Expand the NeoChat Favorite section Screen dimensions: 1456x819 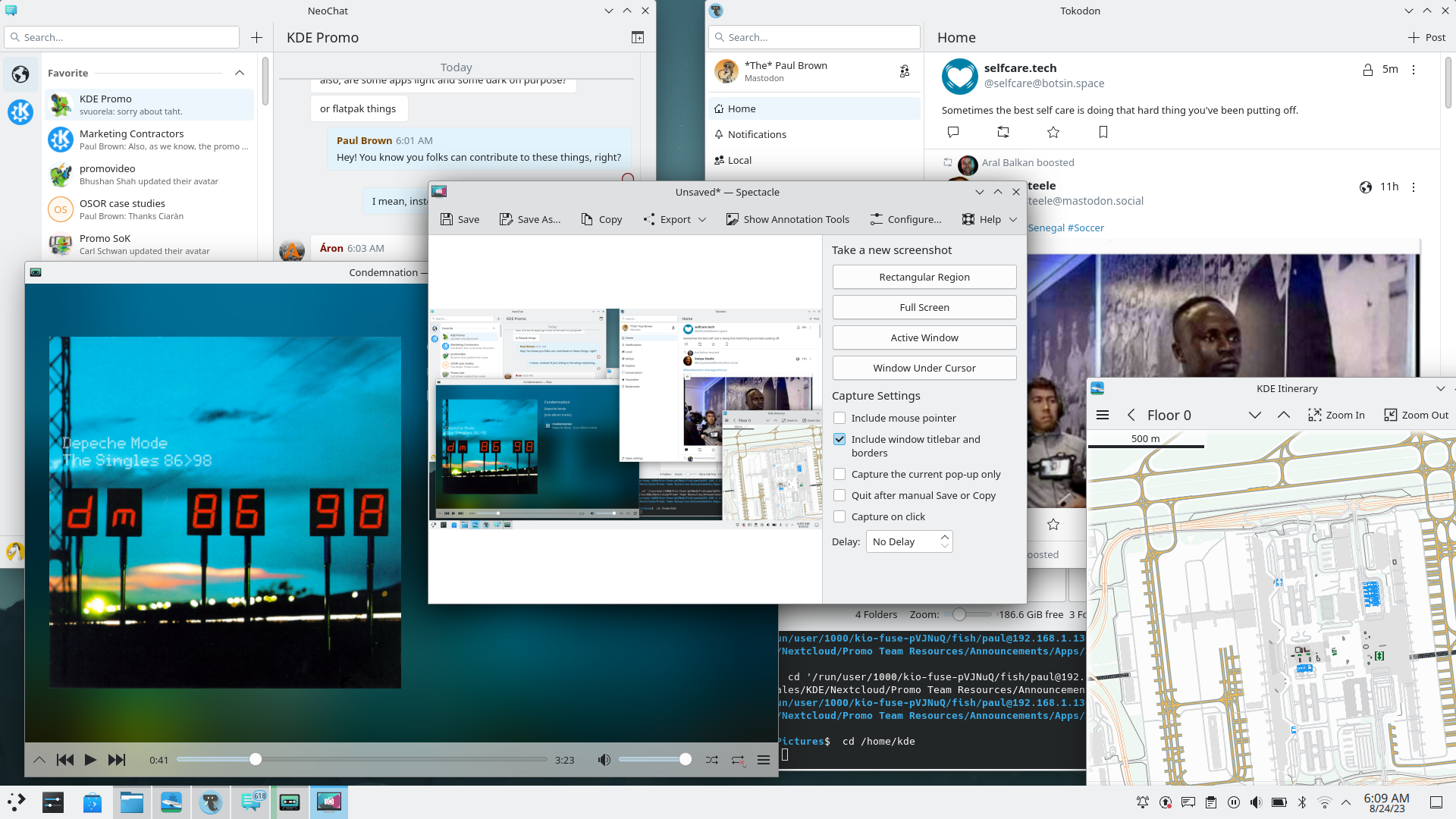[x=238, y=72]
